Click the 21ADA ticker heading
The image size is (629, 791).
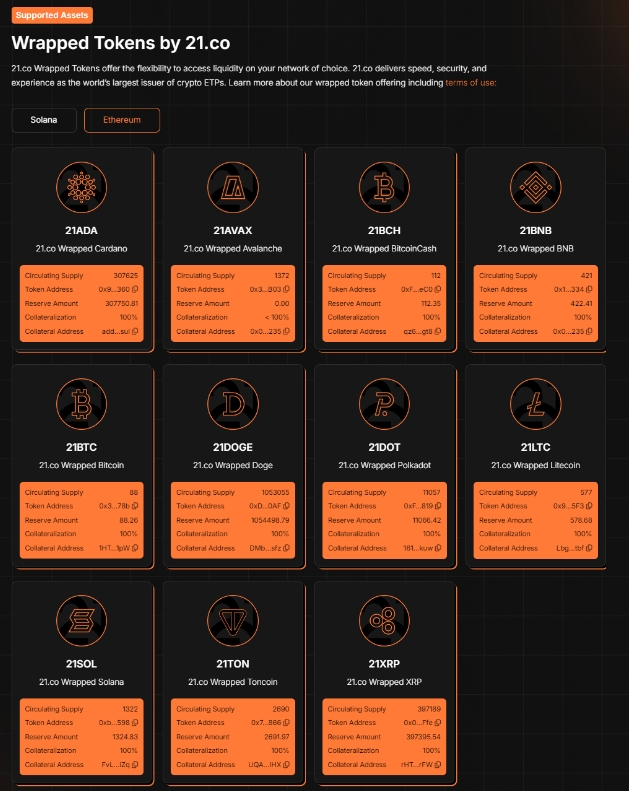tap(81, 231)
